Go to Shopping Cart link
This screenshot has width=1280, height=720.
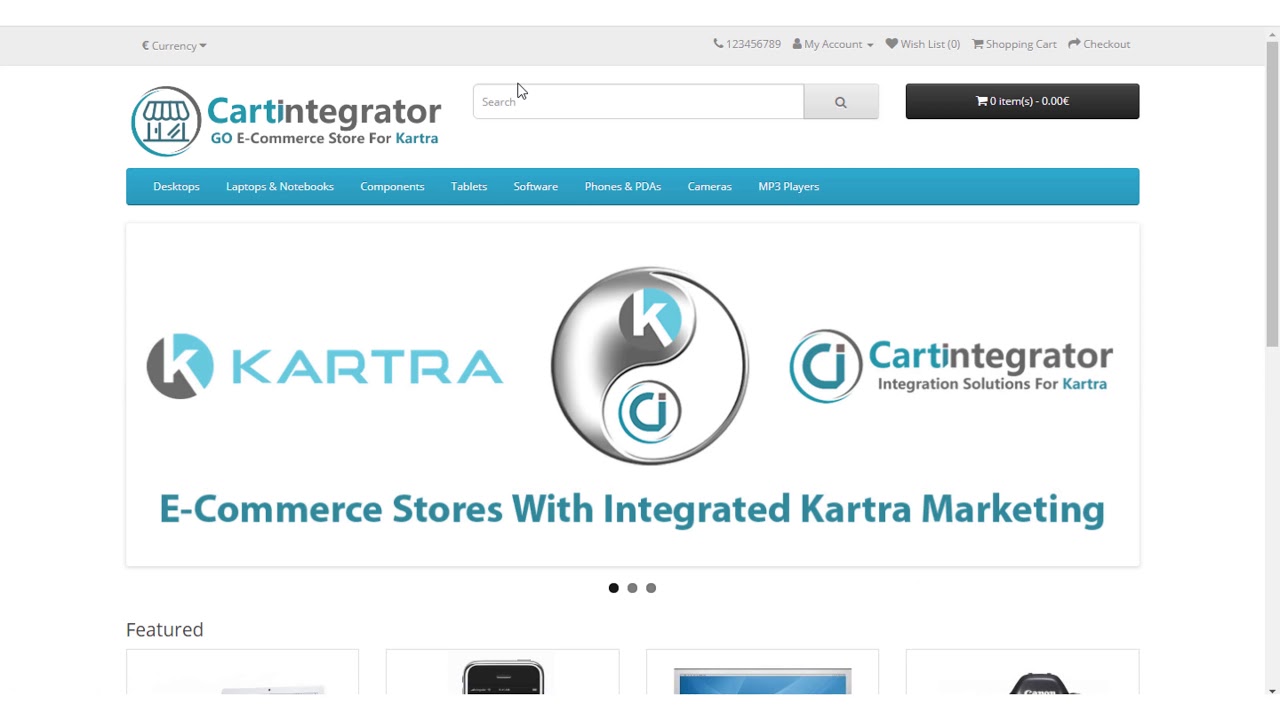pyautogui.click(x=1014, y=44)
